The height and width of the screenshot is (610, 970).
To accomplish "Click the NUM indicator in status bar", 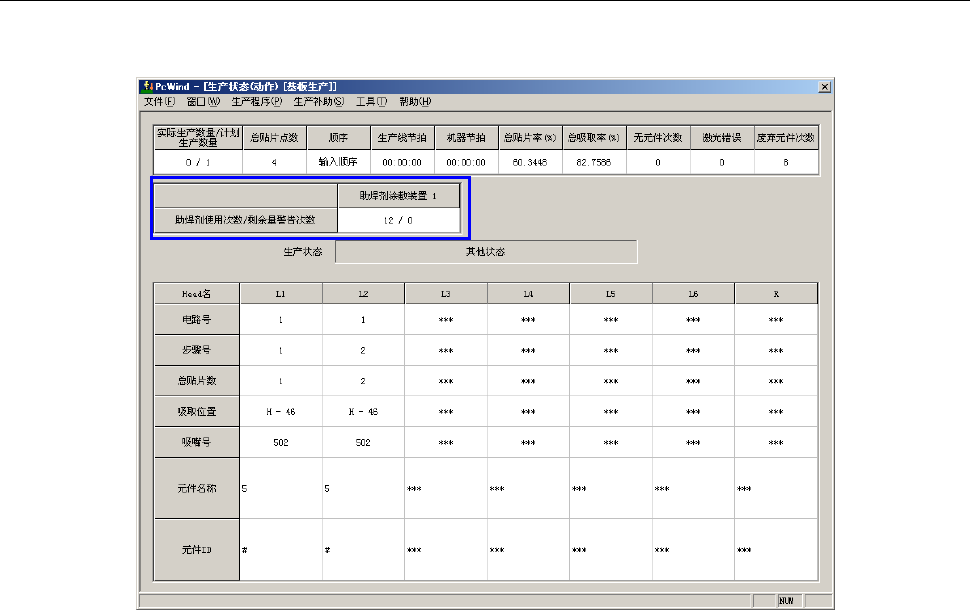I will (x=787, y=601).
